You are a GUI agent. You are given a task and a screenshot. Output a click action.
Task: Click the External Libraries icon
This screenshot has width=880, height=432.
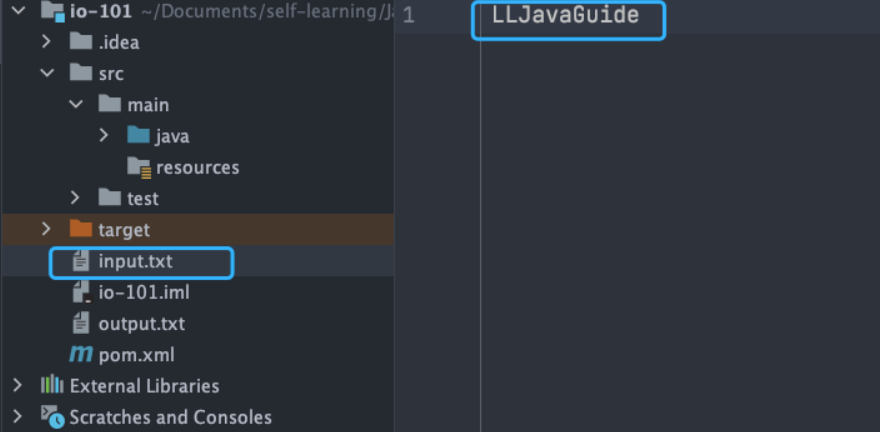coord(52,385)
